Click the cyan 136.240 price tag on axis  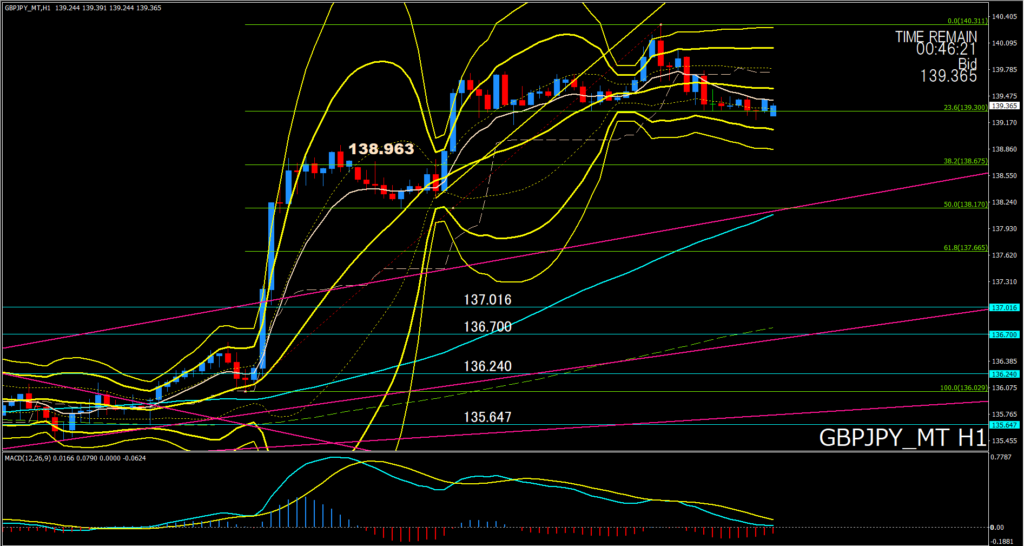pyautogui.click(x=1005, y=374)
